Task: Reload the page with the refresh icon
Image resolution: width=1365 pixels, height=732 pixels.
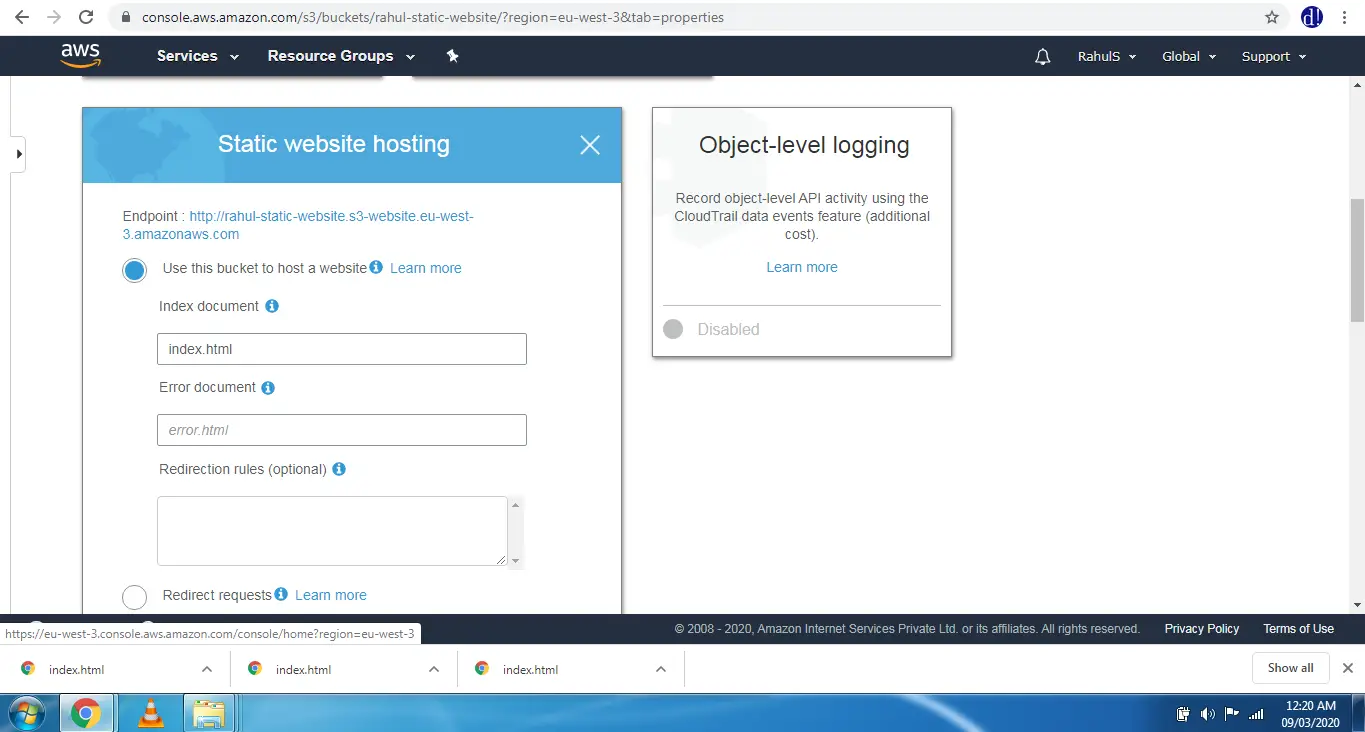Action: [87, 17]
